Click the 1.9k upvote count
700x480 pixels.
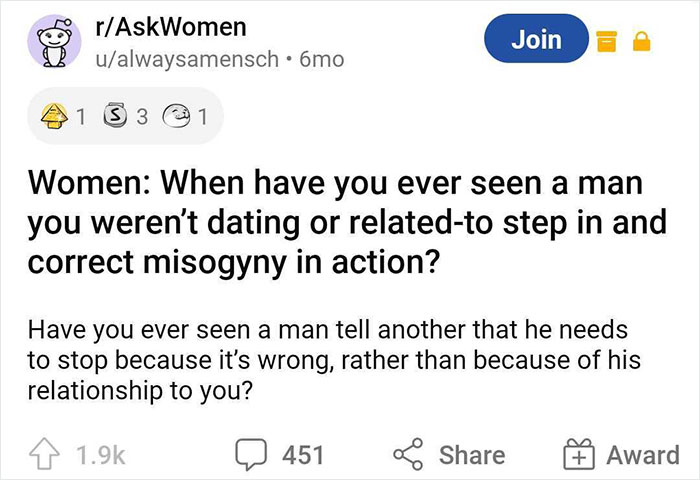pos(100,454)
